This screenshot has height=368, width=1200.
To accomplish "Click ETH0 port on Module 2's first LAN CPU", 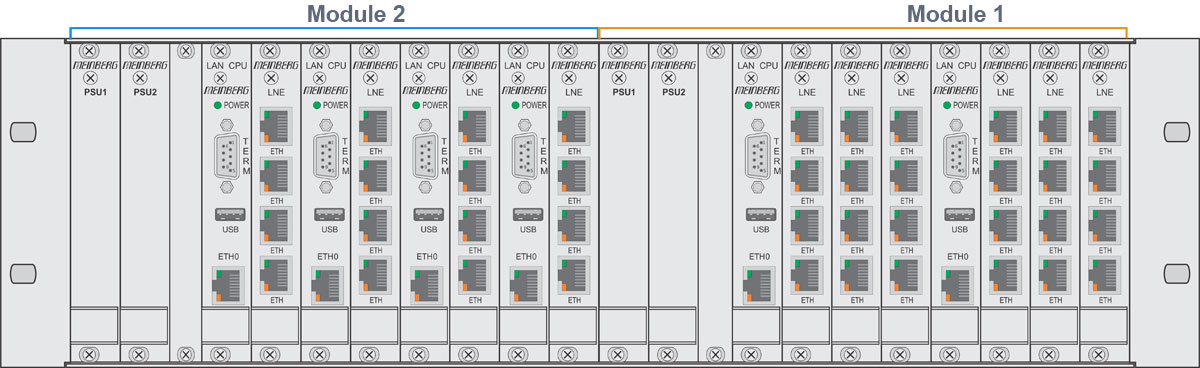I will click(228, 286).
